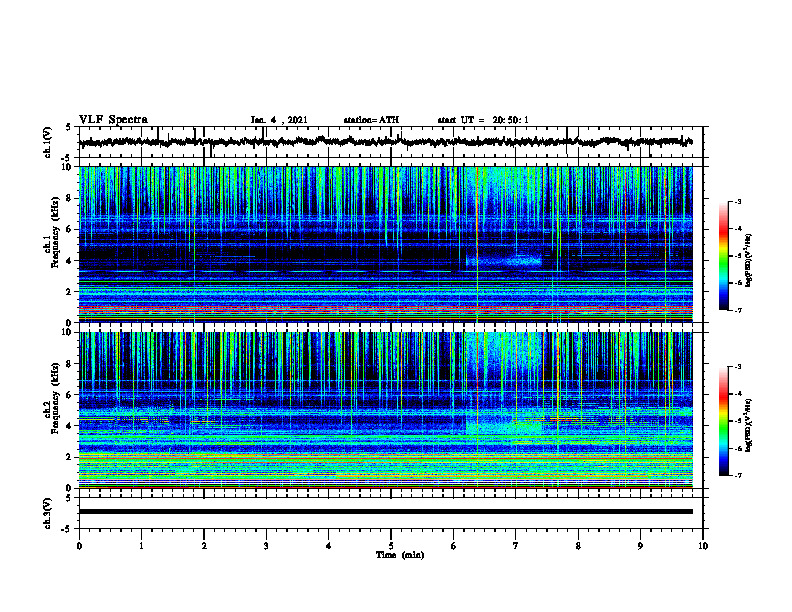Click the time axis tick label "2"
This screenshot has width=792, height=612.
click(x=204, y=546)
